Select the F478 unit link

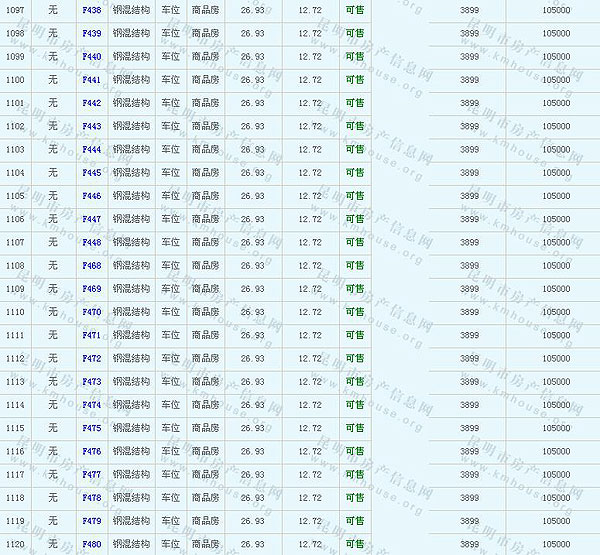[x=91, y=498]
